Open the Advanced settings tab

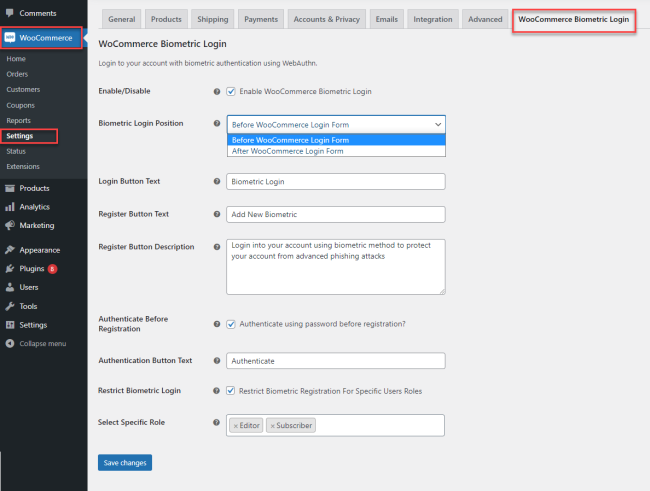pyautogui.click(x=485, y=19)
